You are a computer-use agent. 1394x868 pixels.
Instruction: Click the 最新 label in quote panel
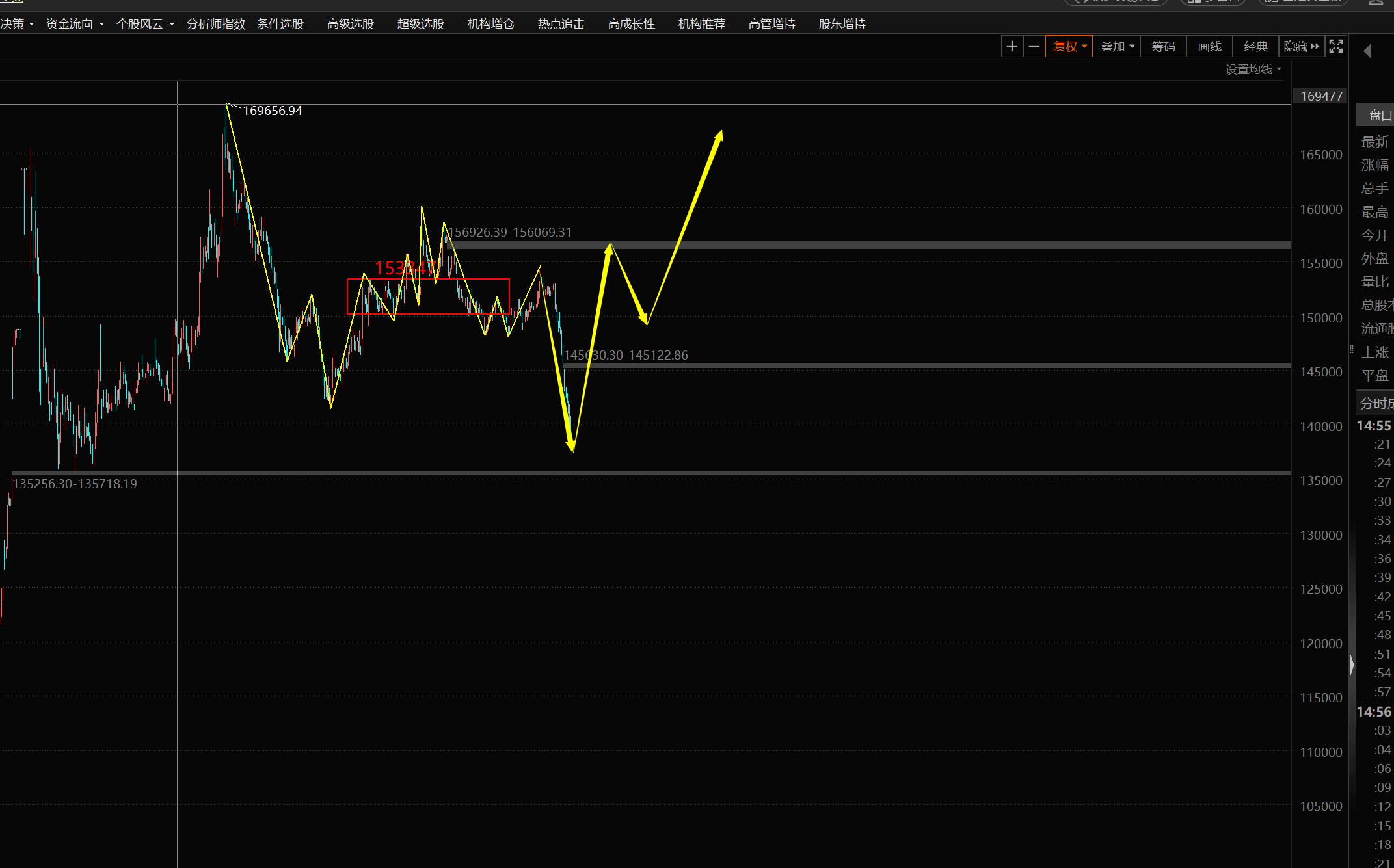1375,142
